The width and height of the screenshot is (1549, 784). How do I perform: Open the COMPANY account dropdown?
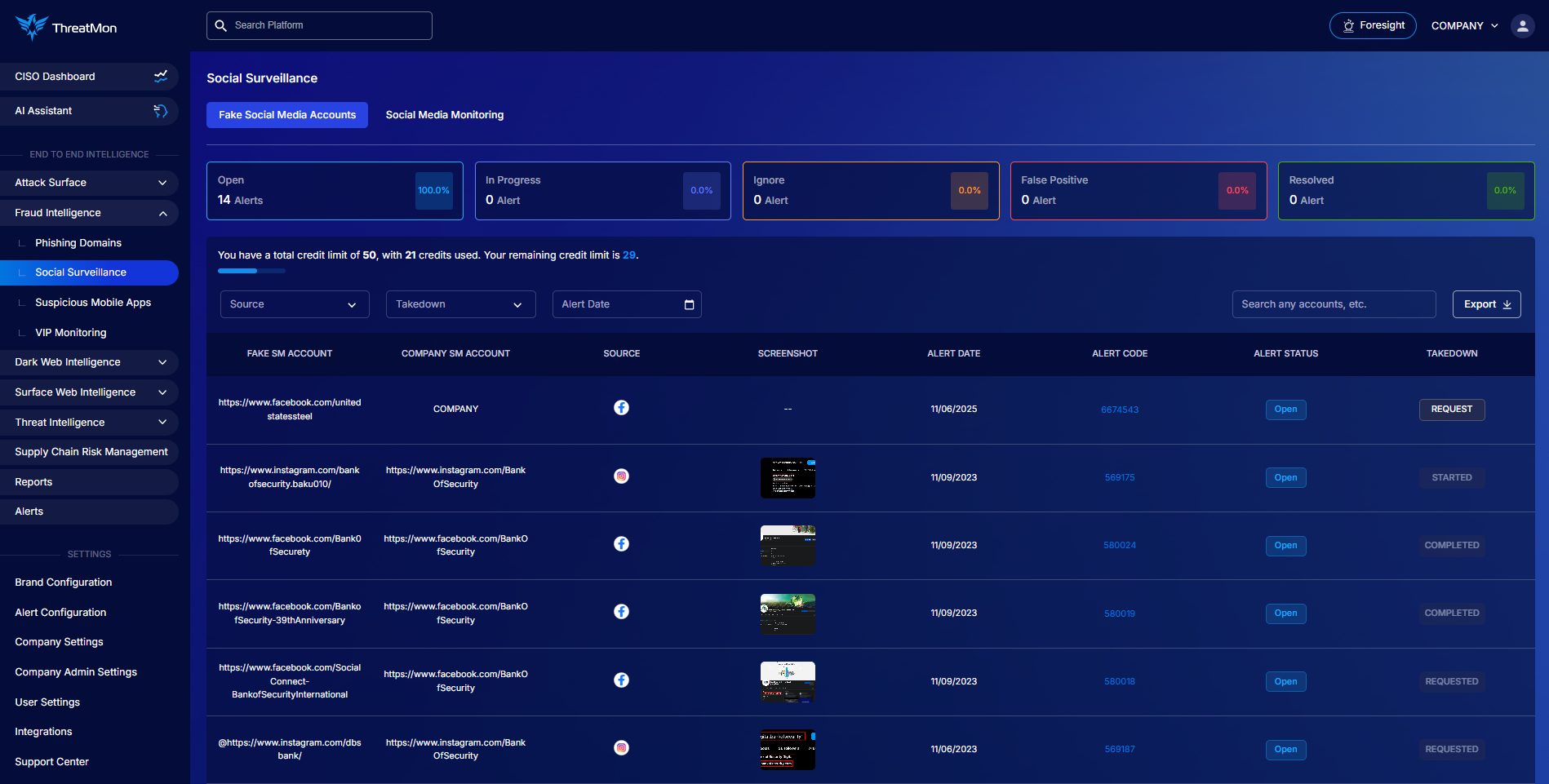1465,26
